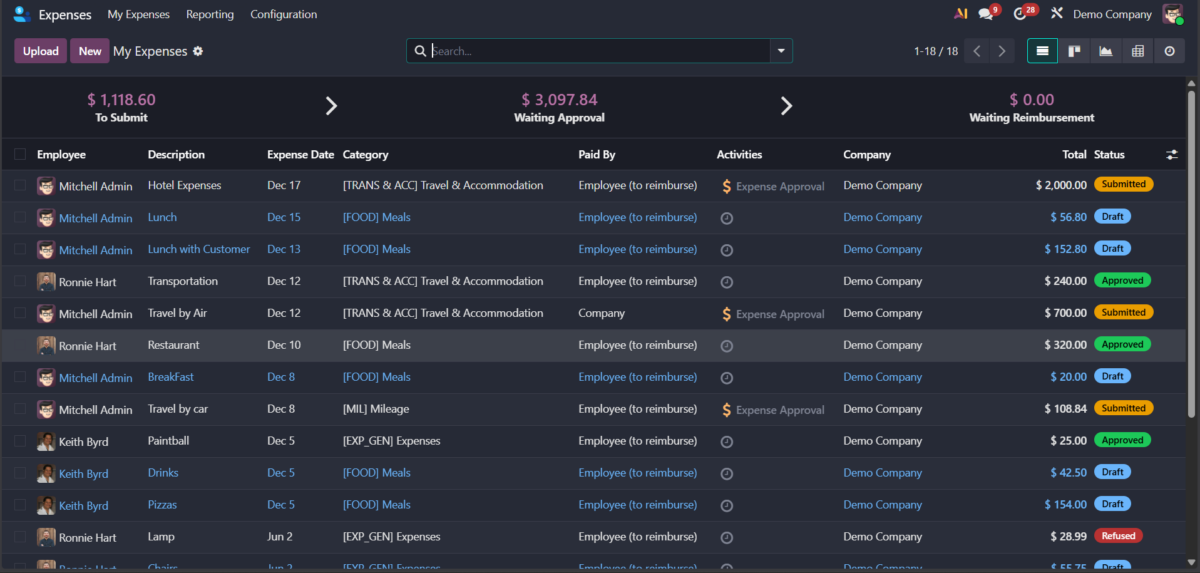Open the Activity view
Viewport: 1200px width, 573px height.
point(1169,51)
